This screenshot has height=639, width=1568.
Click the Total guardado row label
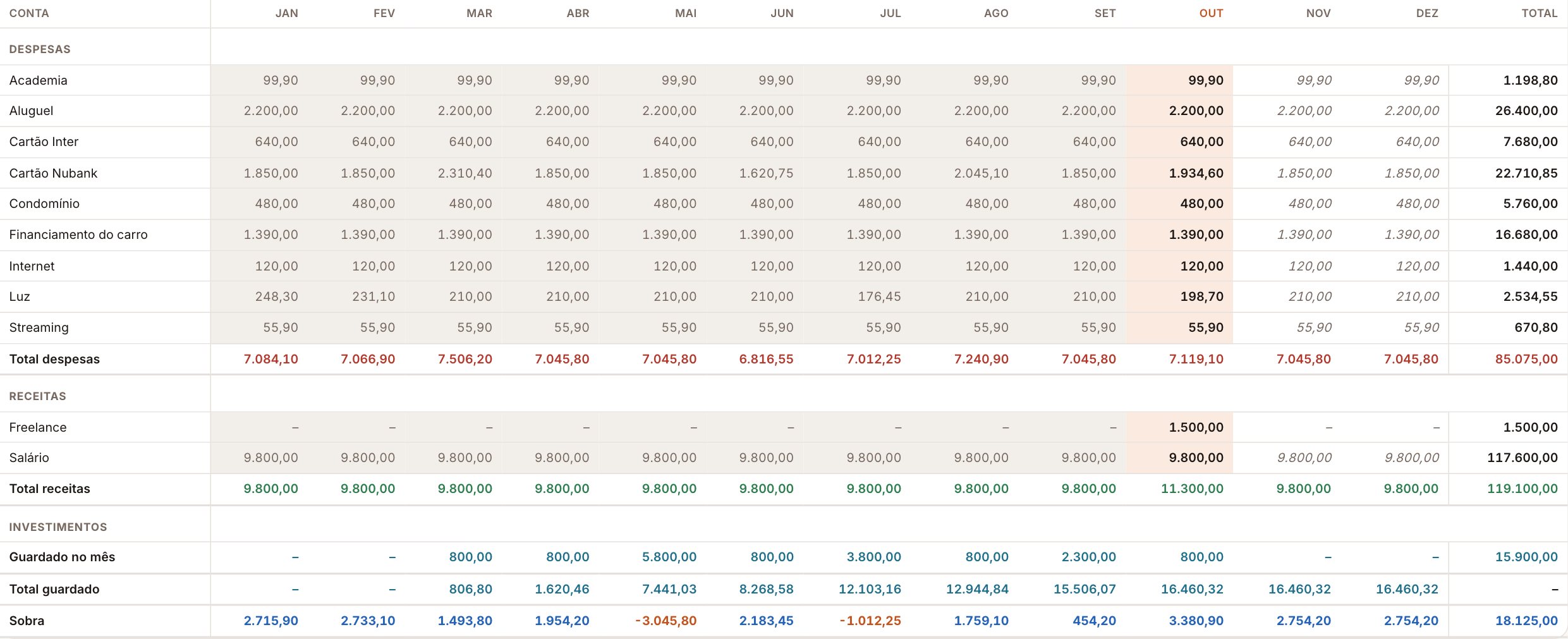click(x=54, y=589)
